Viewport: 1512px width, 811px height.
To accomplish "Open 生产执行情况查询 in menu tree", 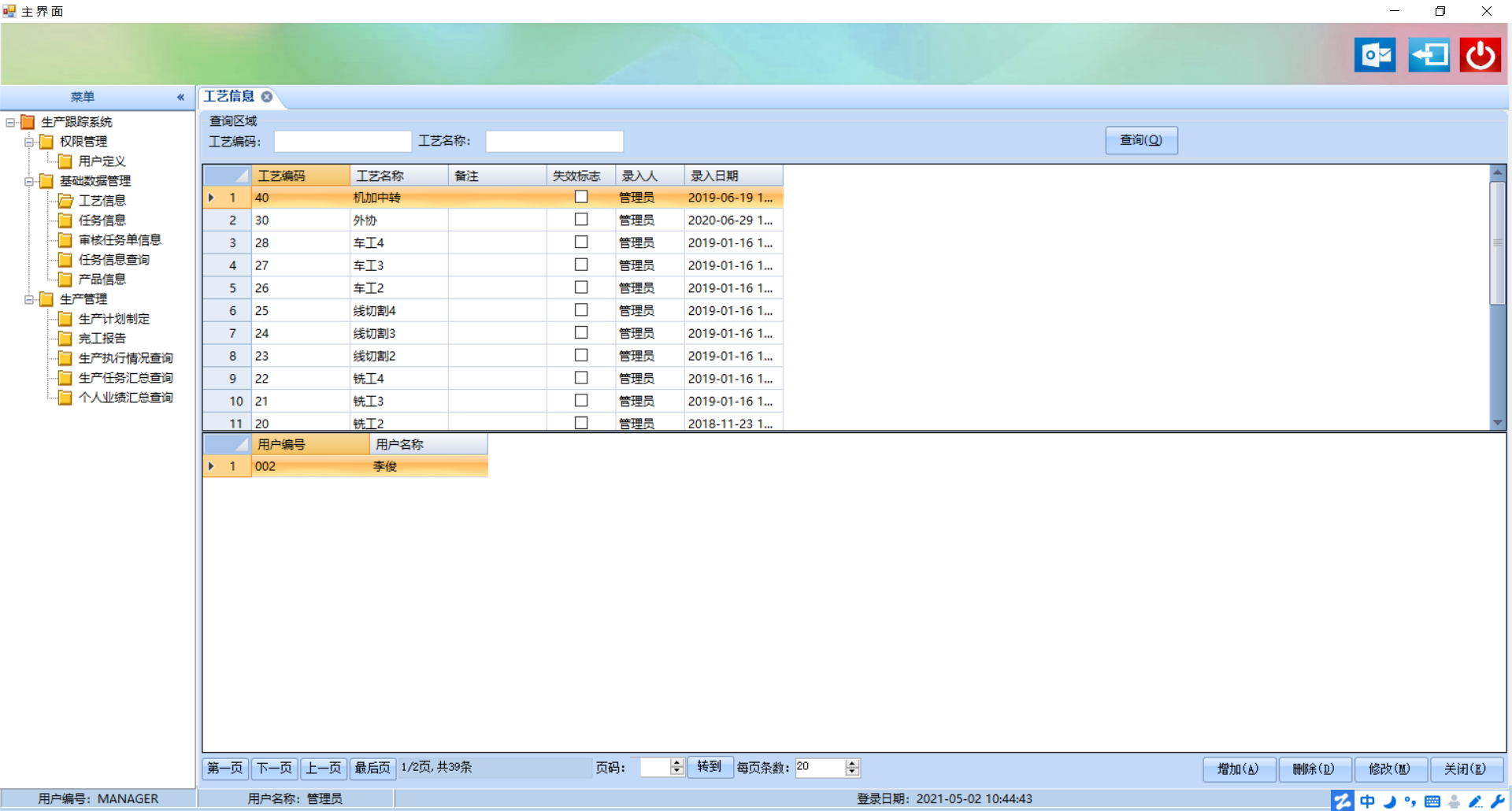I will coord(125,357).
